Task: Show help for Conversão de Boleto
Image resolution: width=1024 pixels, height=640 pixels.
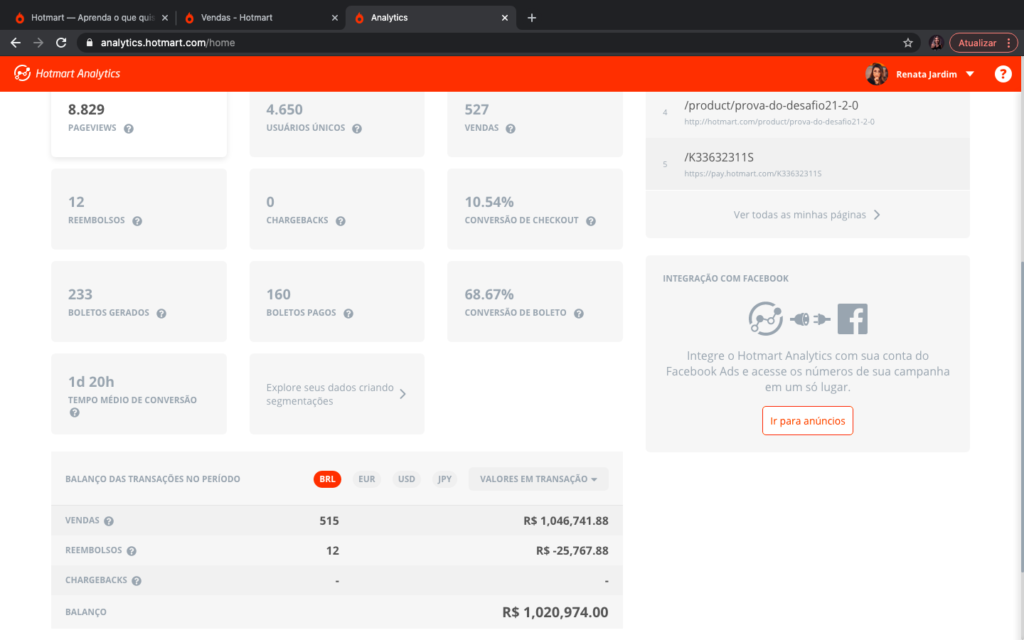Action: [579, 313]
